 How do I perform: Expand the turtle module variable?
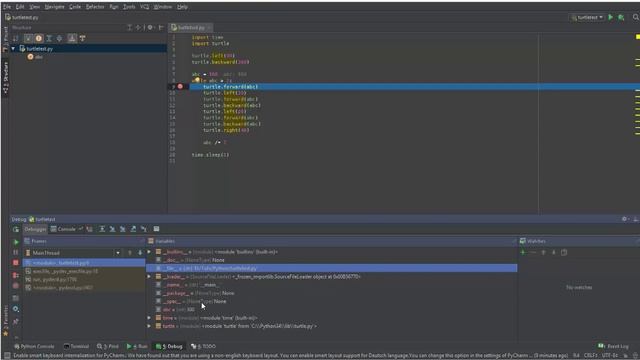click(x=149, y=326)
